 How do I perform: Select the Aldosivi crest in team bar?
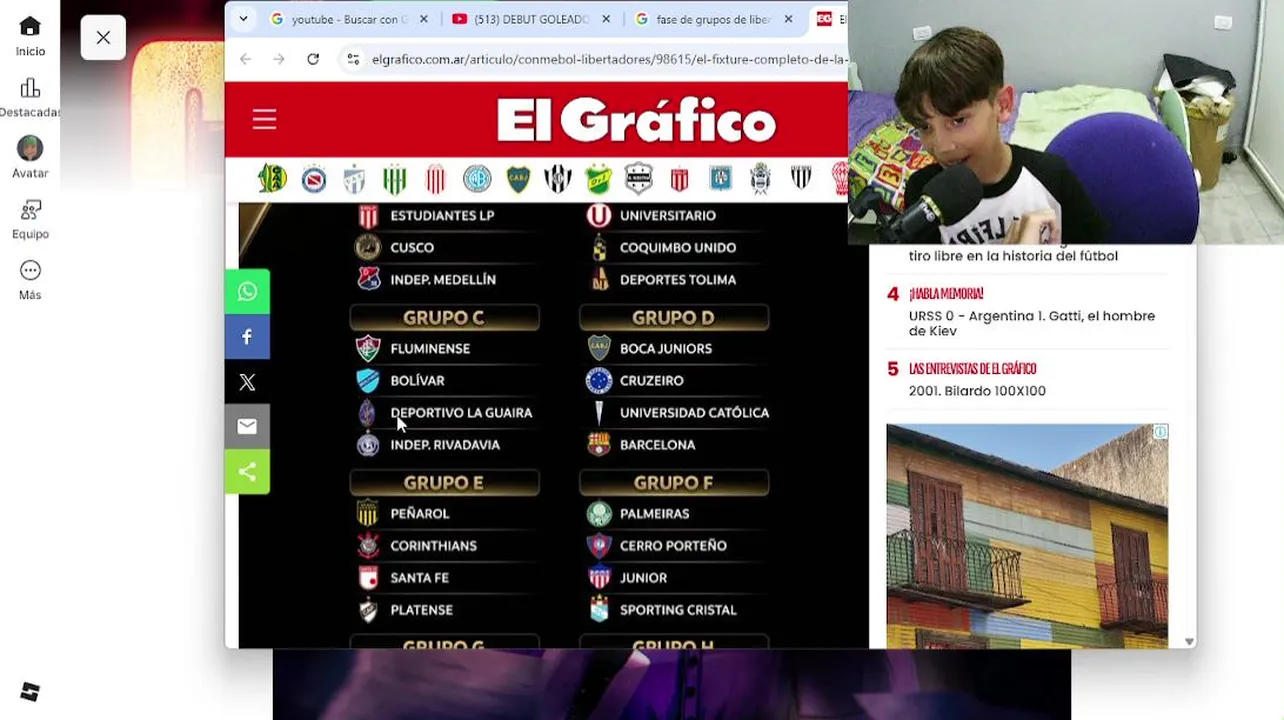(x=272, y=179)
